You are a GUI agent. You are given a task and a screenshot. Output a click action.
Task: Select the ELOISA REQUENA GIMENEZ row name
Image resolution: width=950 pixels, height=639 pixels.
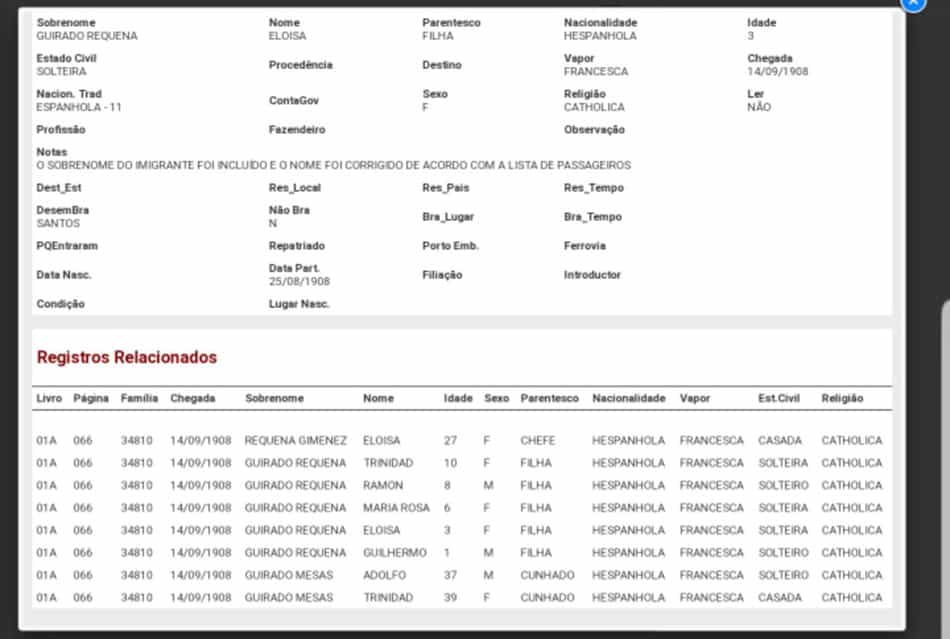pyautogui.click(x=381, y=440)
